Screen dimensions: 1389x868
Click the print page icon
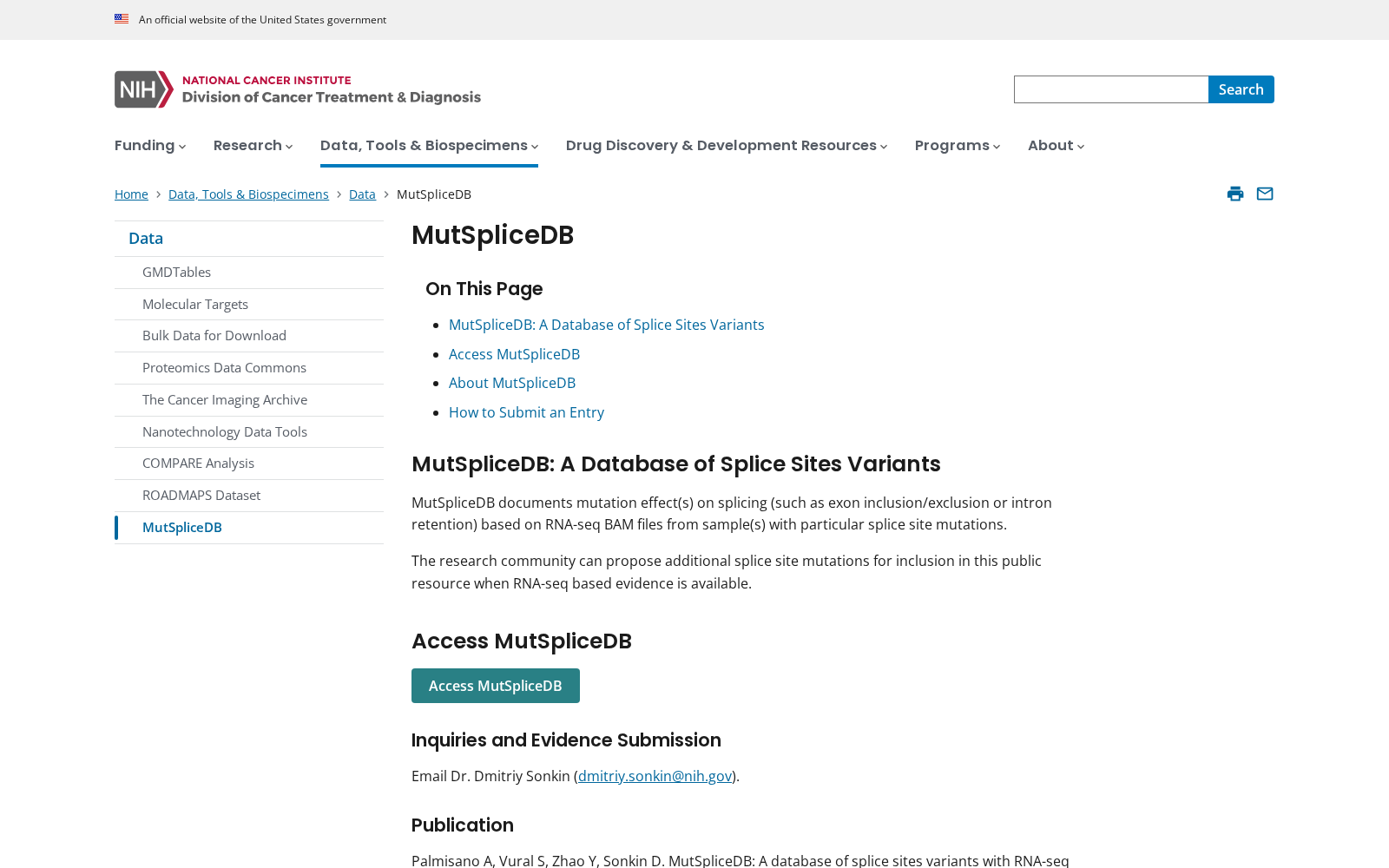point(1235,194)
